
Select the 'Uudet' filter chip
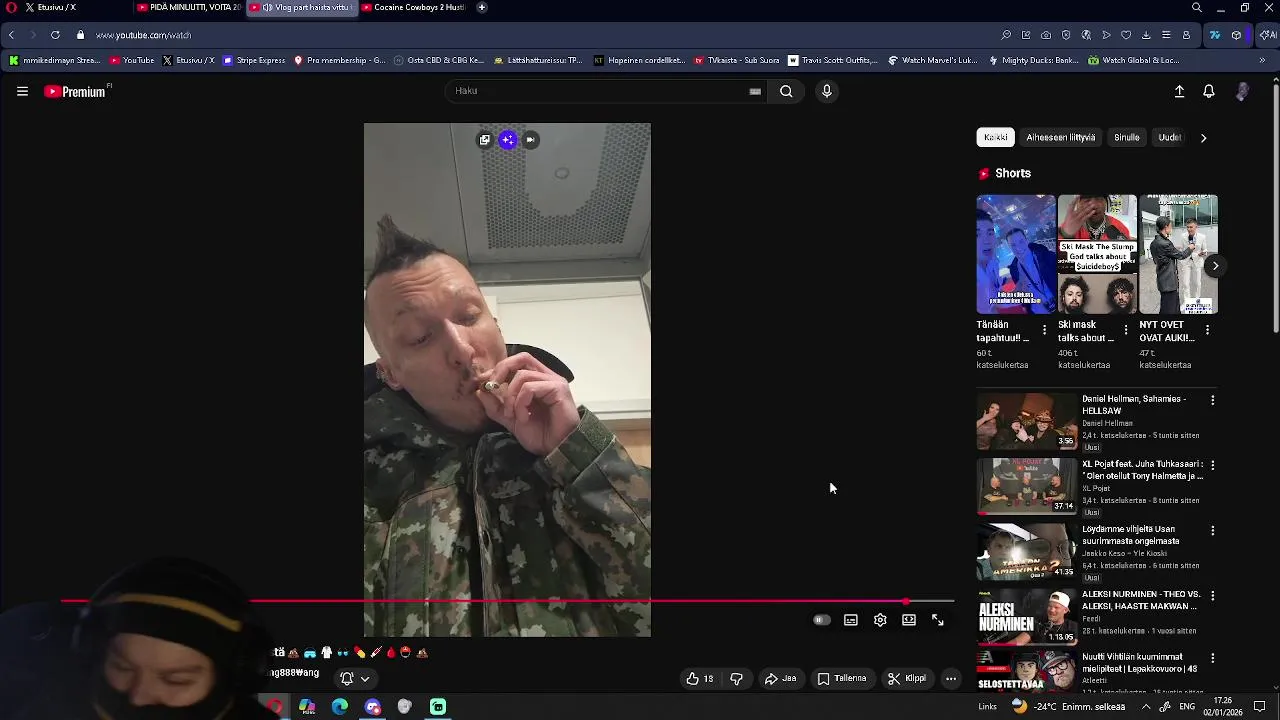(1170, 138)
